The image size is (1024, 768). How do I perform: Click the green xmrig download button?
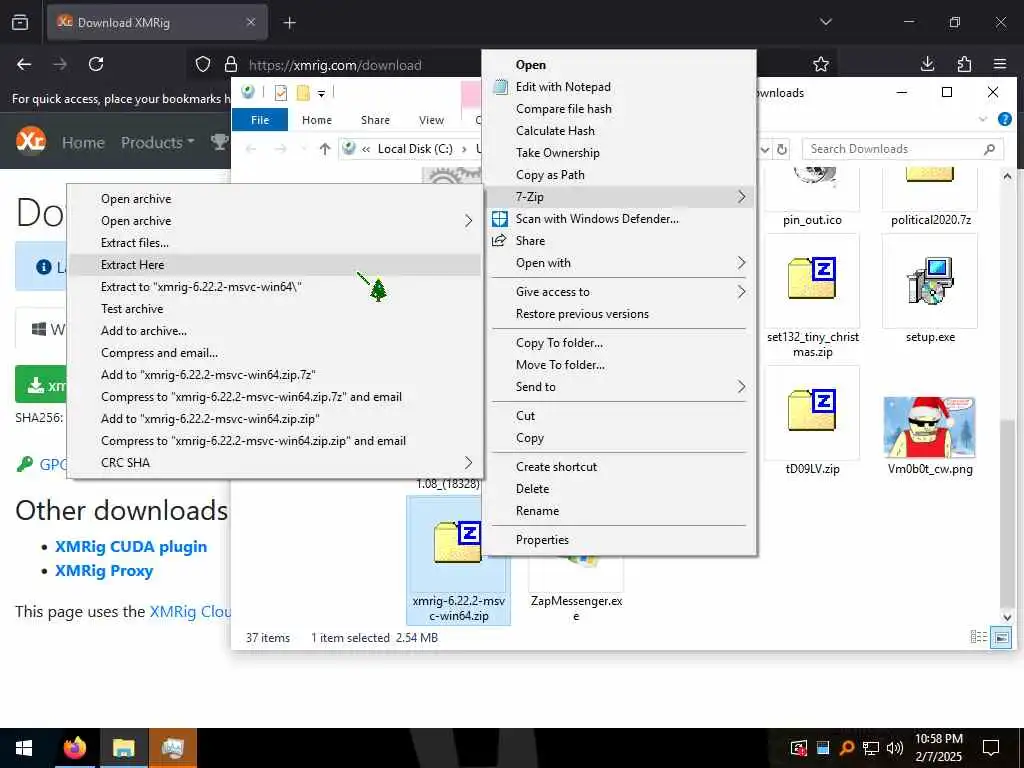coord(40,384)
